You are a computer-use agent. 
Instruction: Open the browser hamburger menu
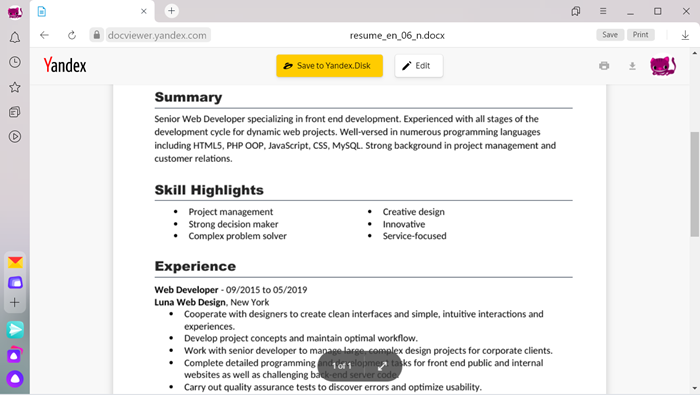[x=603, y=11]
